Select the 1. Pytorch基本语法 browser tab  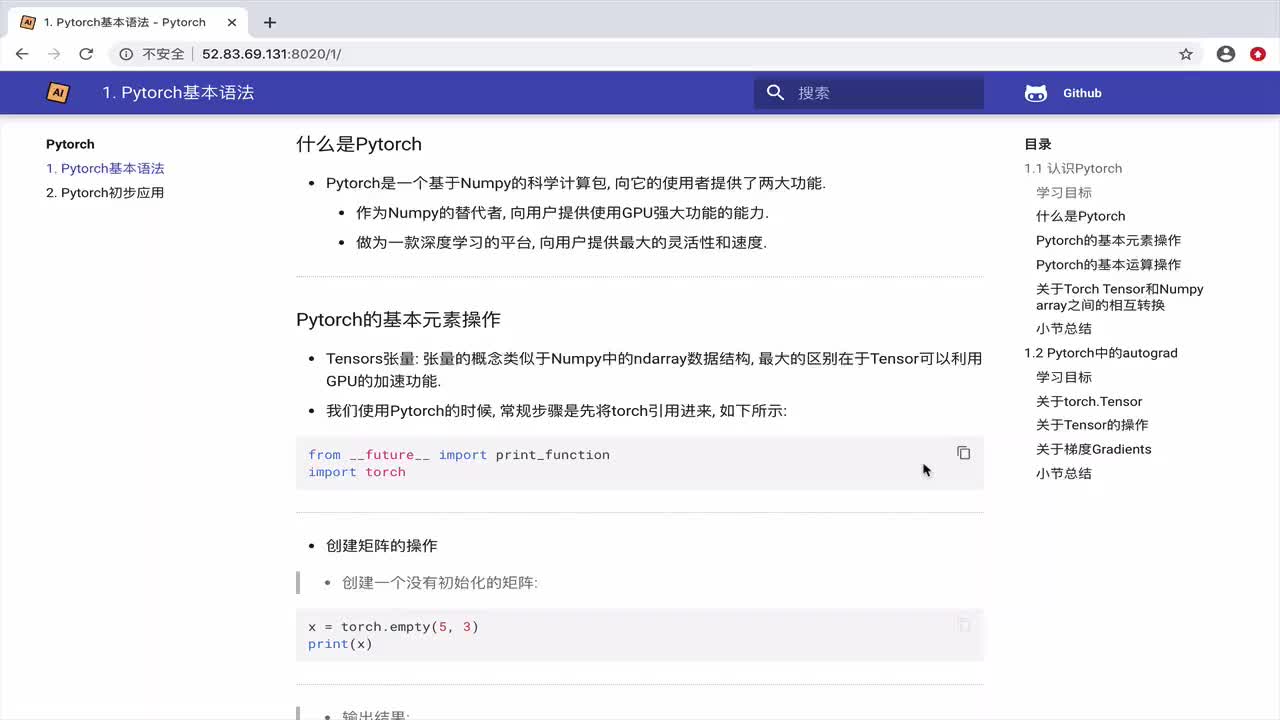126,22
